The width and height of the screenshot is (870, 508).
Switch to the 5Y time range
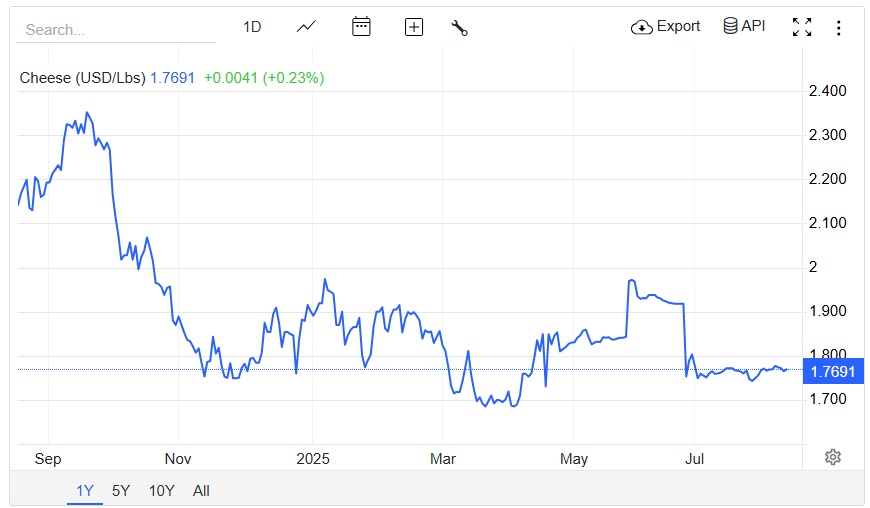coord(121,491)
